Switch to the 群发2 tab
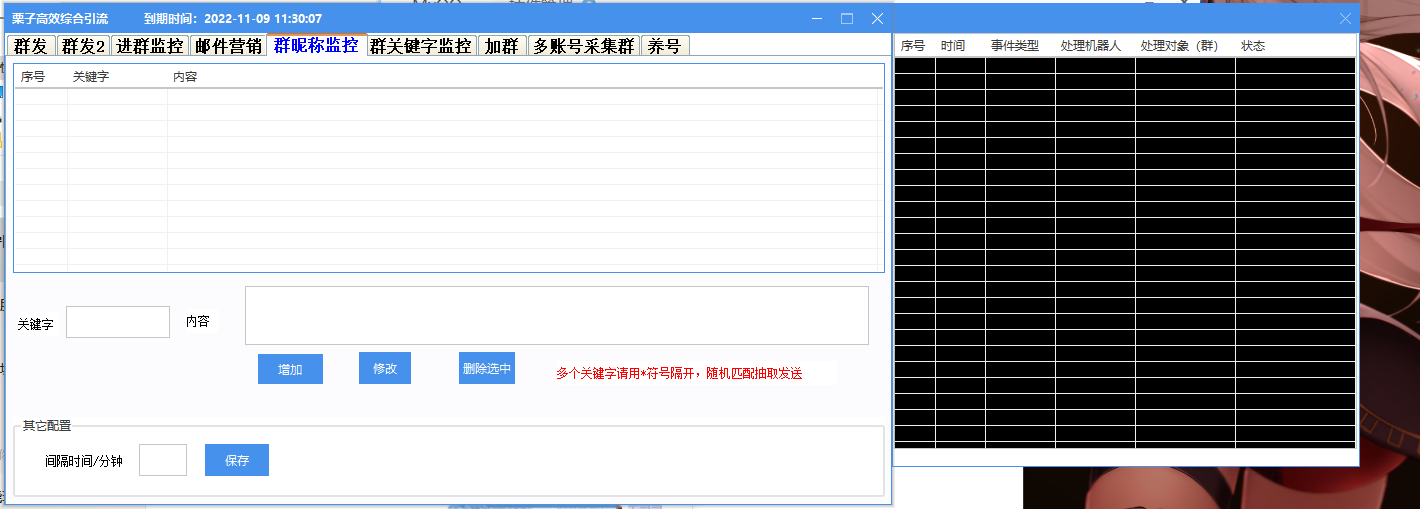 [x=82, y=46]
